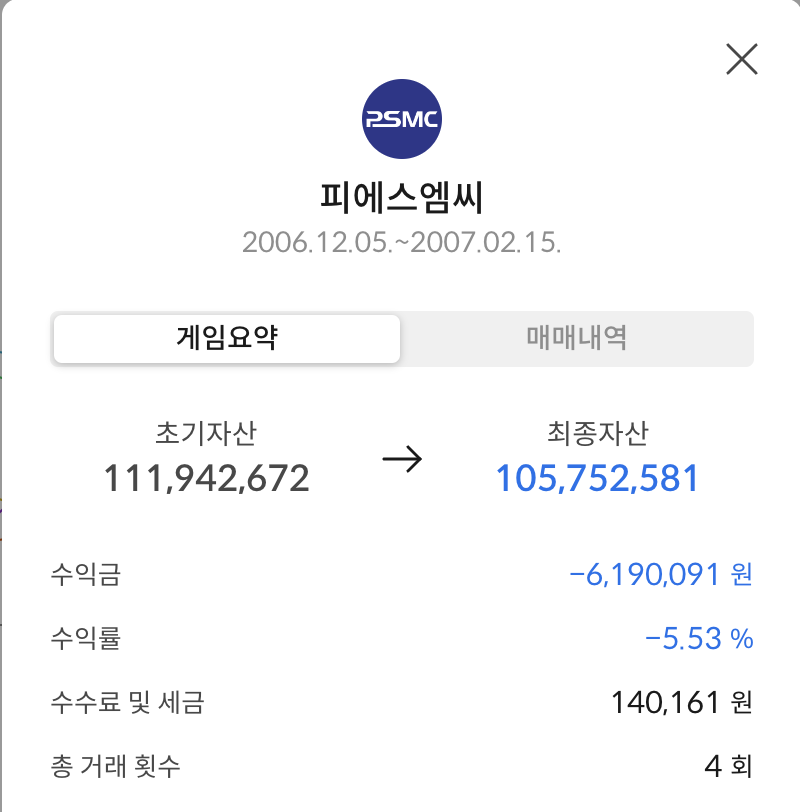Click the 수익금 row label
The width and height of the screenshot is (800, 812).
pos(86,575)
